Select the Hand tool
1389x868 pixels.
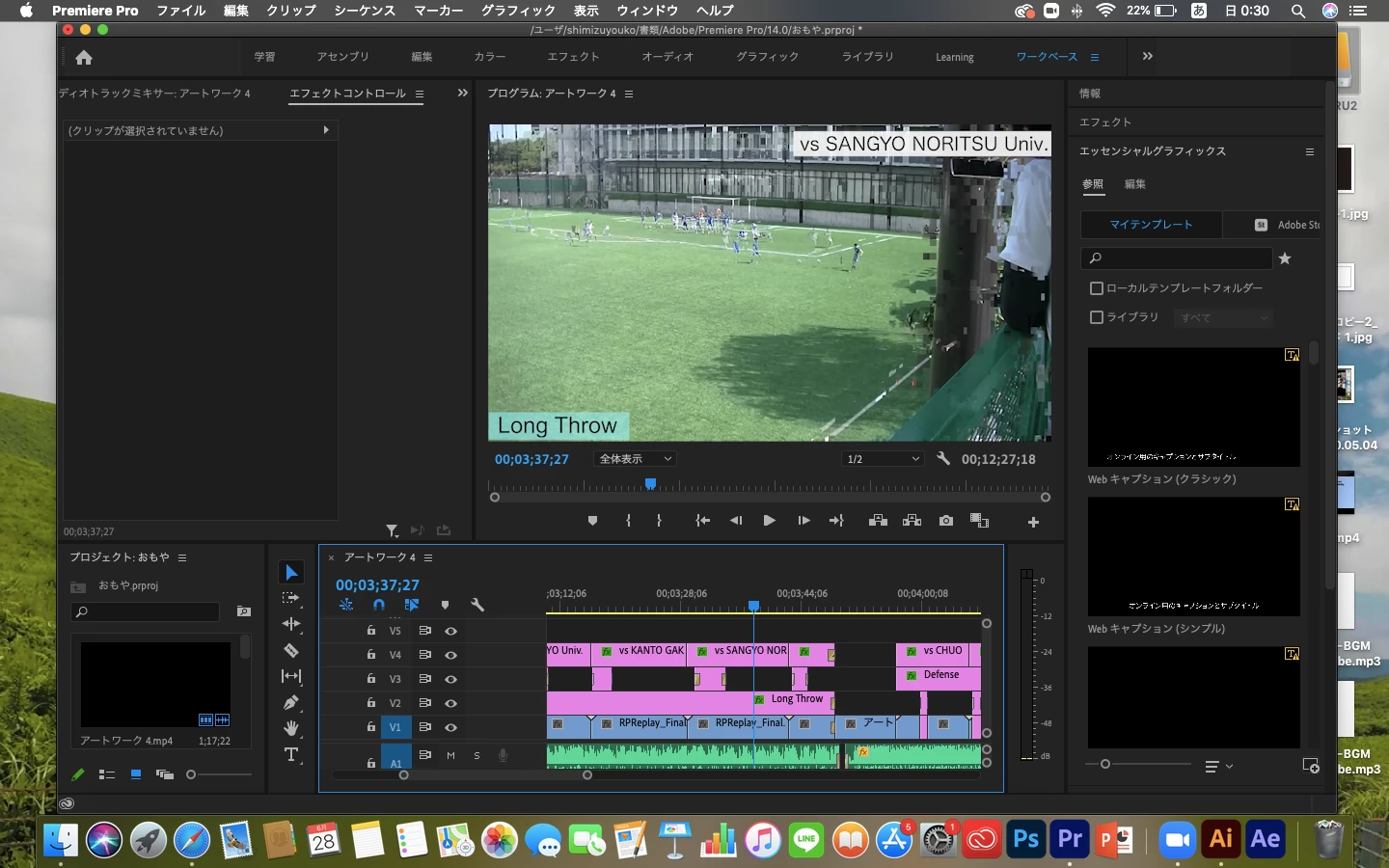click(291, 728)
